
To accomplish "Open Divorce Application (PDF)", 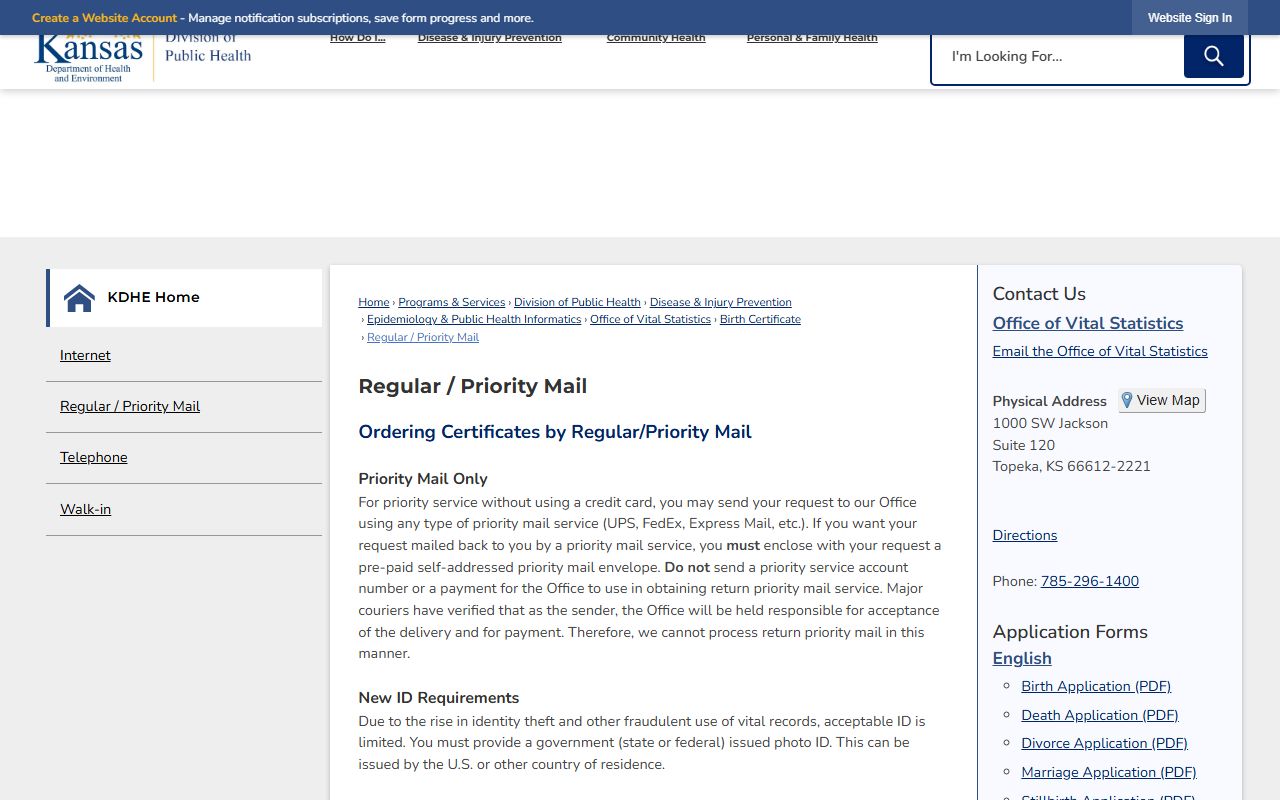I will 1104,743.
